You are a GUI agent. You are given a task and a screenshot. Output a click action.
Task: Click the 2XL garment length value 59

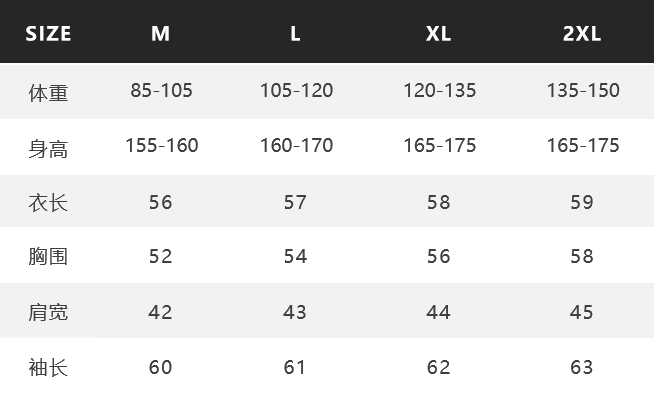coord(582,202)
